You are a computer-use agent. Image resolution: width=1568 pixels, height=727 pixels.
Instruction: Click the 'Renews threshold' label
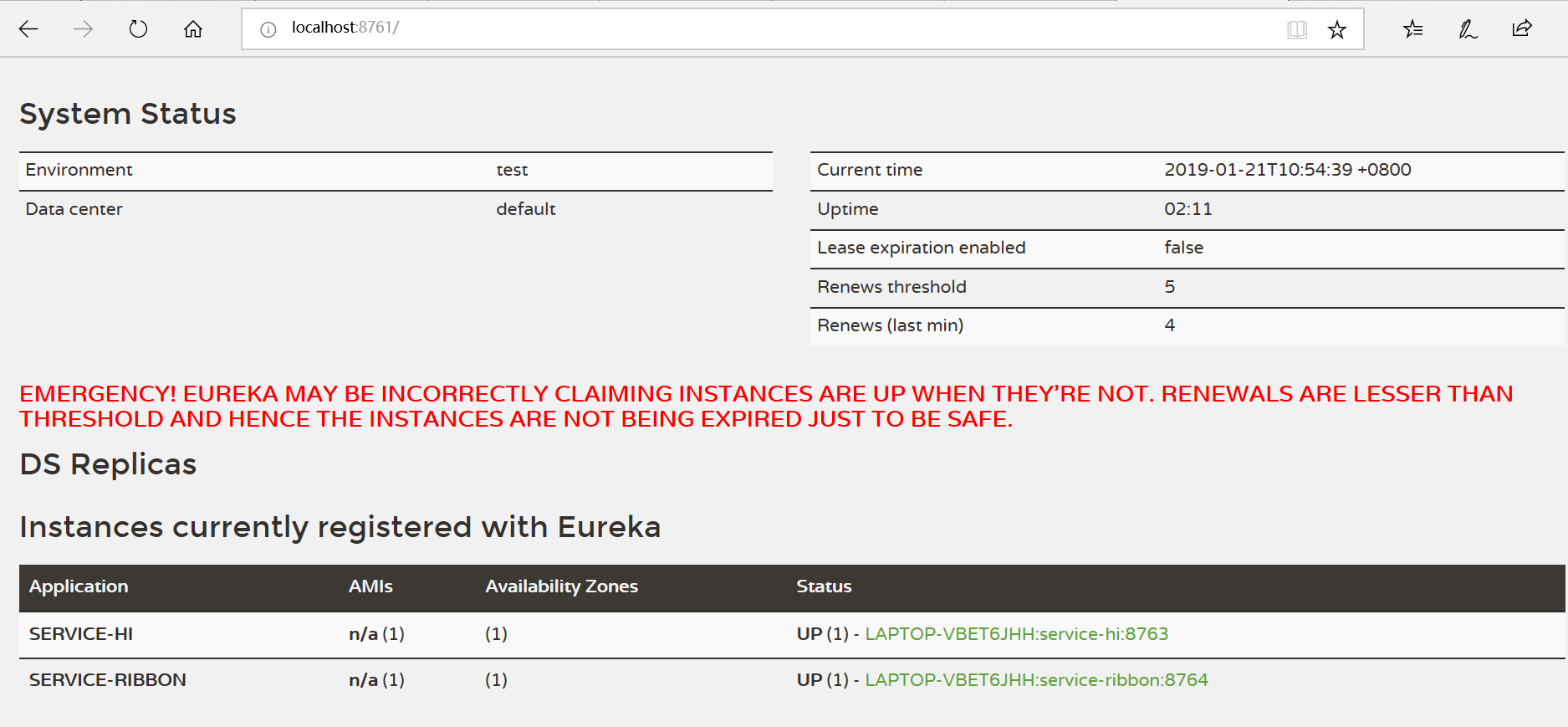tap(891, 287)
